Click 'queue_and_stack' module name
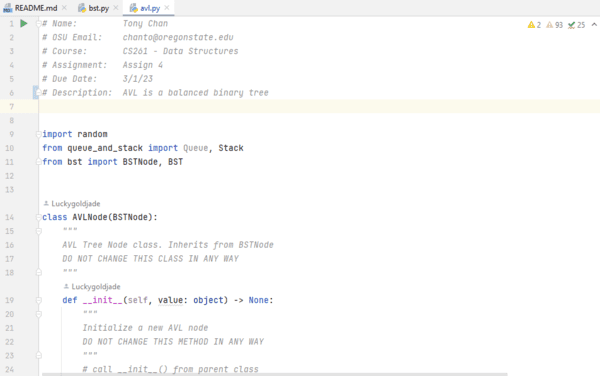 pos(105,148)
